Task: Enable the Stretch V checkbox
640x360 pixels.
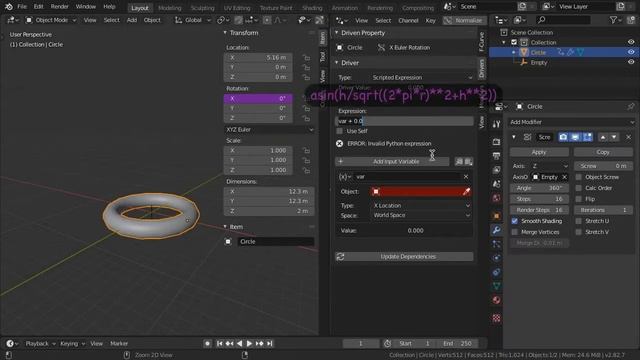Action: point(579,232)
